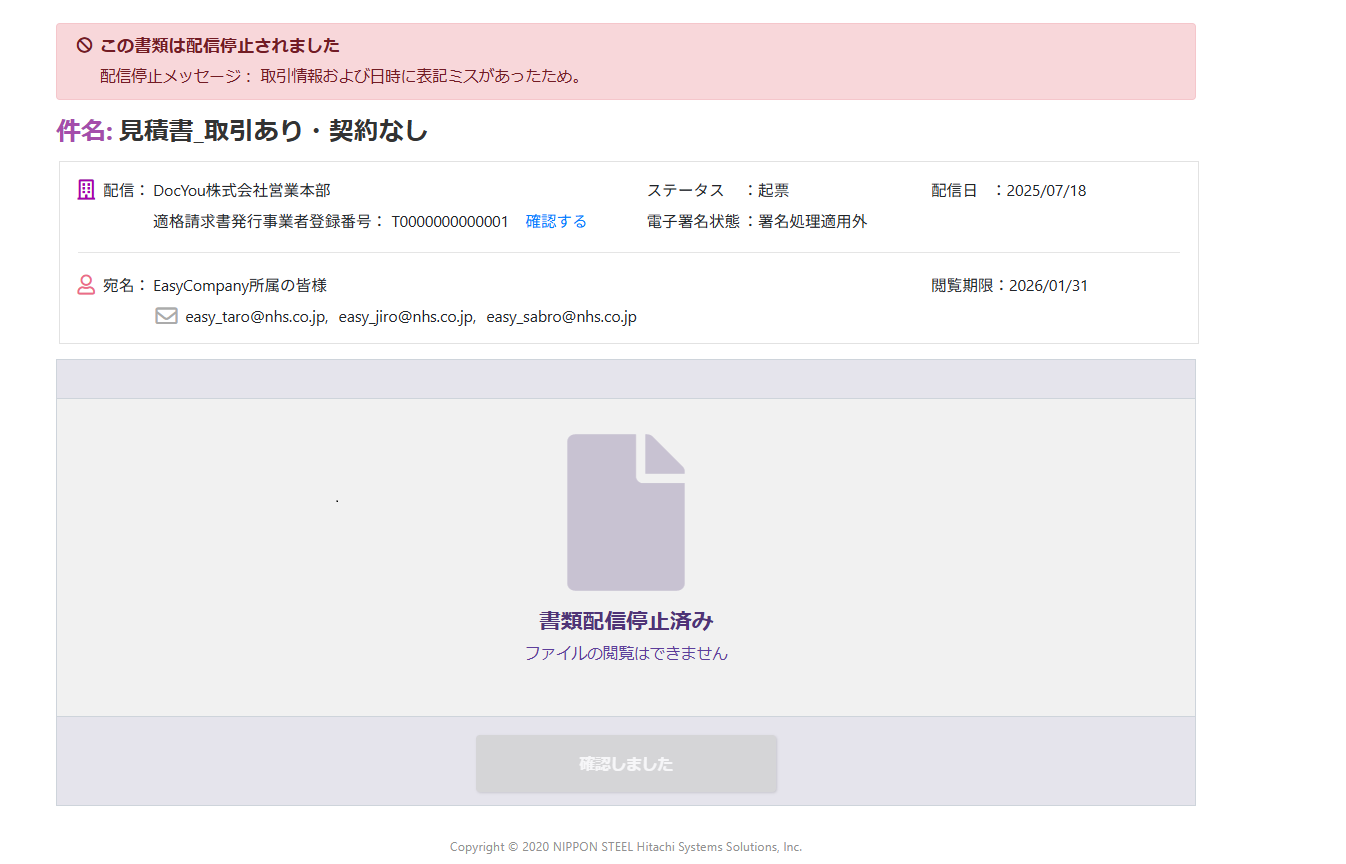Click the status value 起票
Image resolution: width=1346 pixels, height=864 pixels.
[773, 190]
